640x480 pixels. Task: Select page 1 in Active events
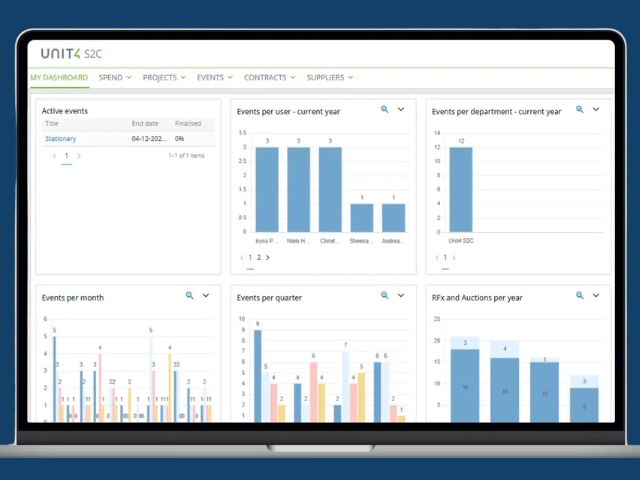pos(67,156)
